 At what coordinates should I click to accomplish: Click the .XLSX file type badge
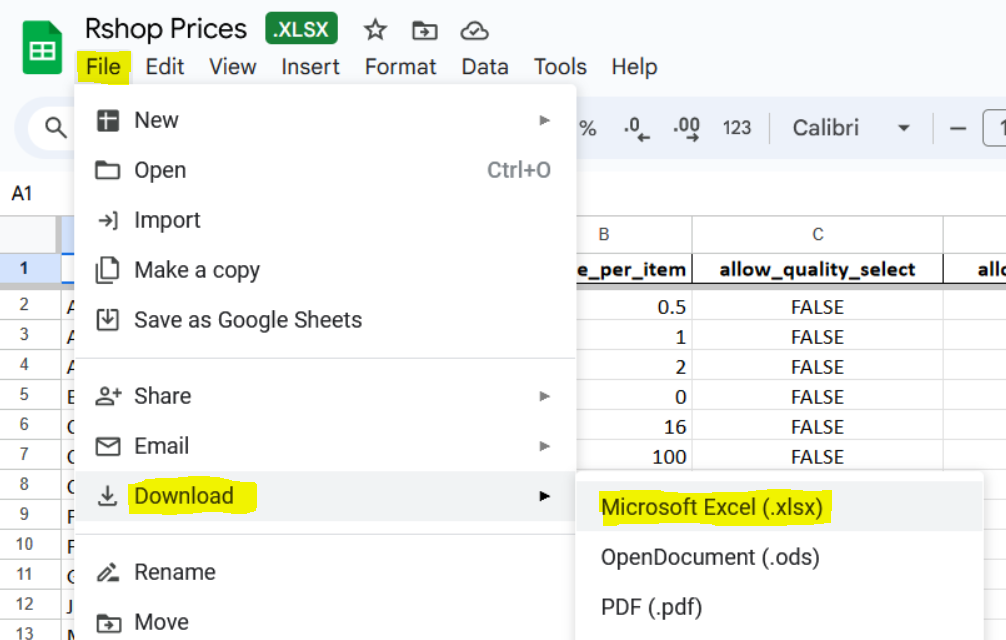pos(301,29)
